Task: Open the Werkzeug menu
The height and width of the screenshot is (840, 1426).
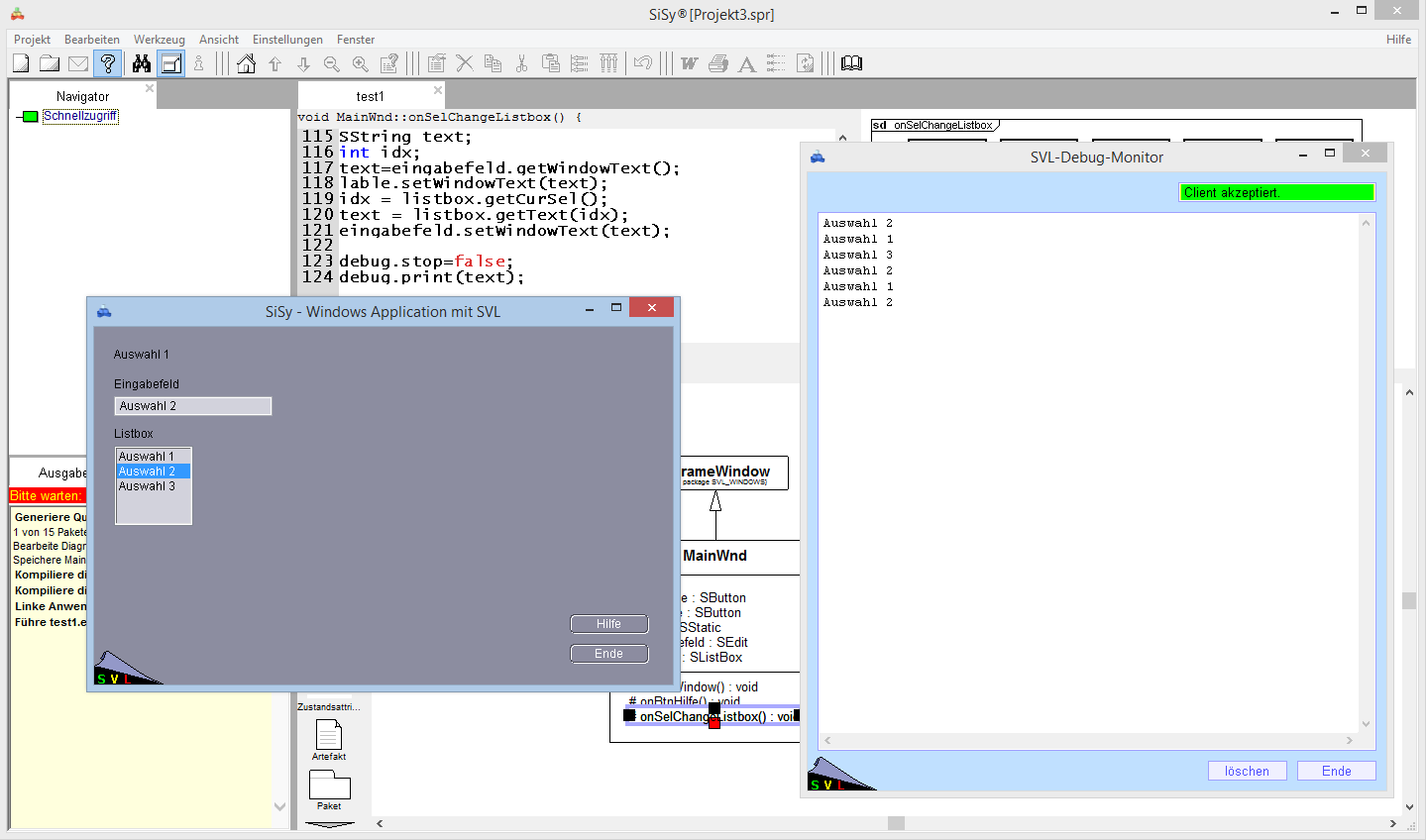Action: coord(159,40)
